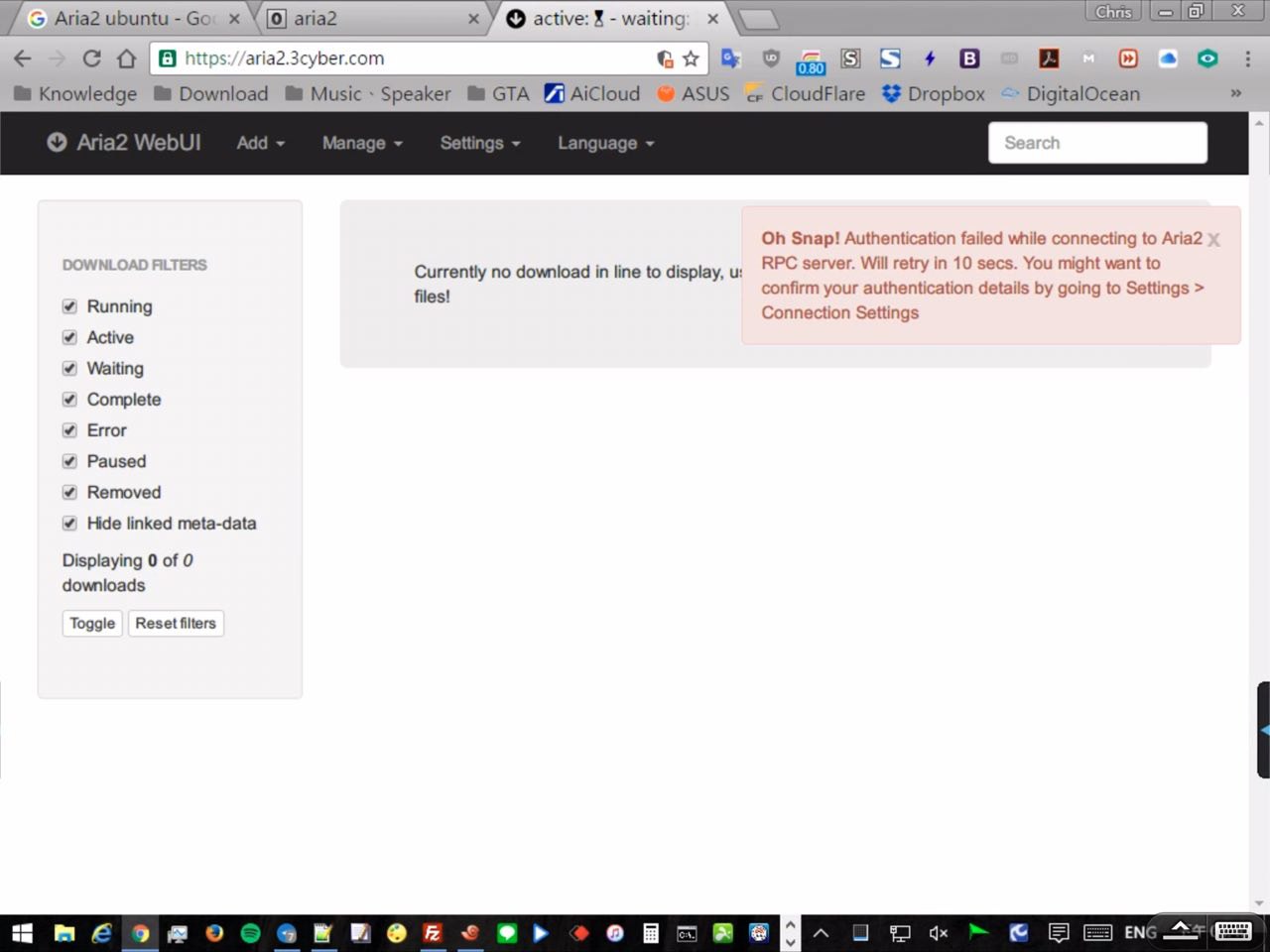Viewport: 1270px width, 952px height.
Task: Toggle the Complete filter checkbox
Action: (x=69, y=400)
